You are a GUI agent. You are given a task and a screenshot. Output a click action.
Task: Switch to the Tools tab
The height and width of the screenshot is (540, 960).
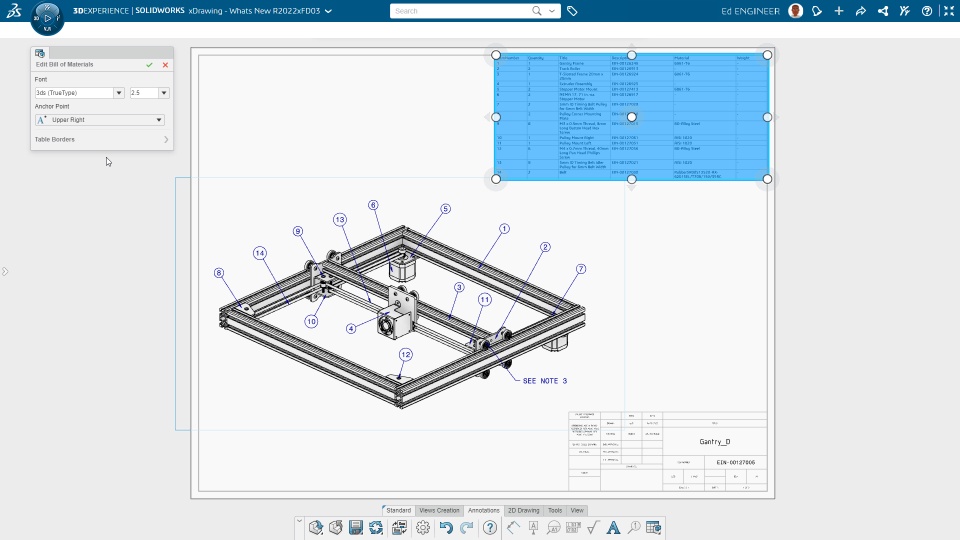tap(555, 510)
